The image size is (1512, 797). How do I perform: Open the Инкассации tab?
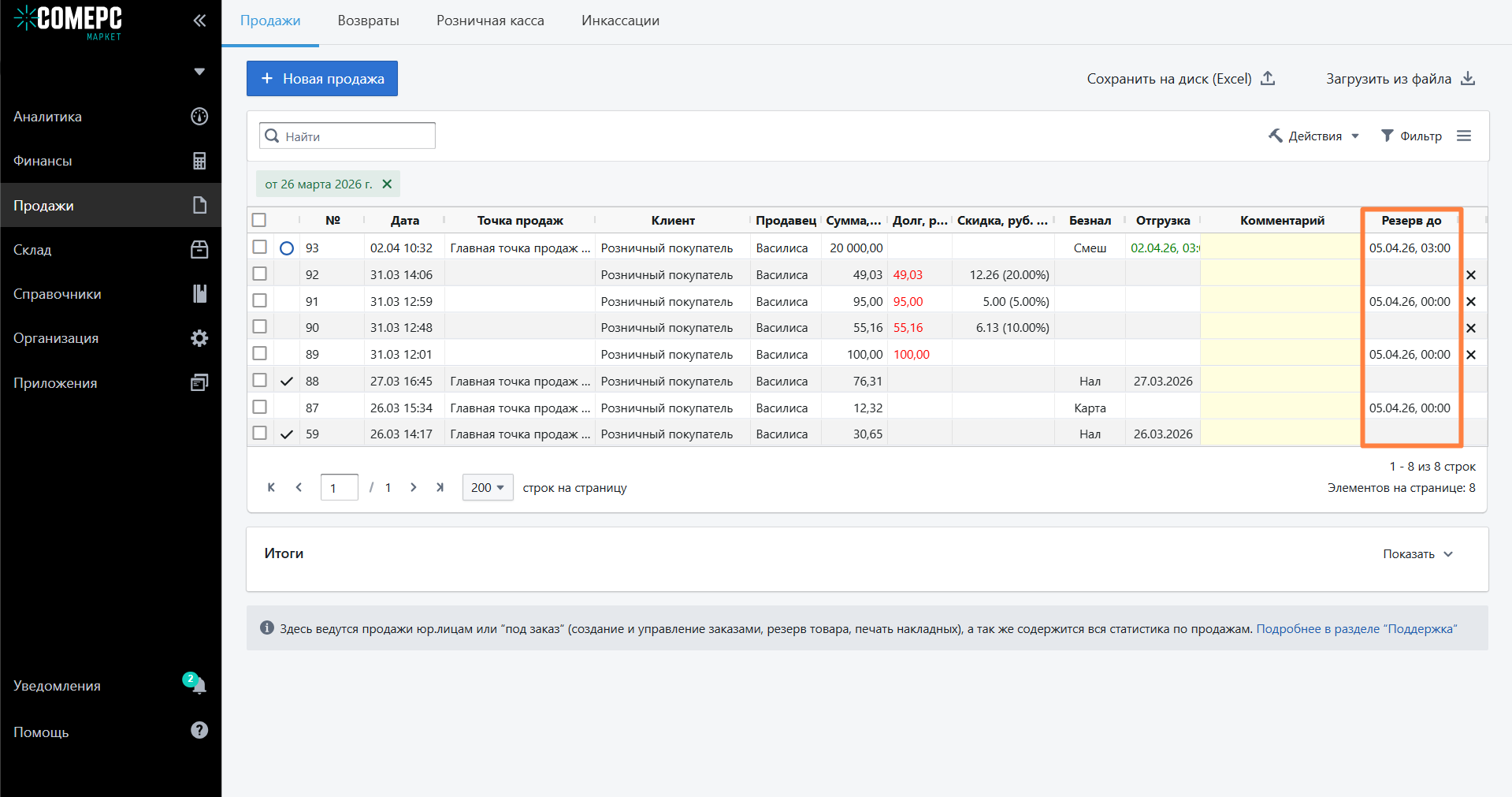click(620, 20)
